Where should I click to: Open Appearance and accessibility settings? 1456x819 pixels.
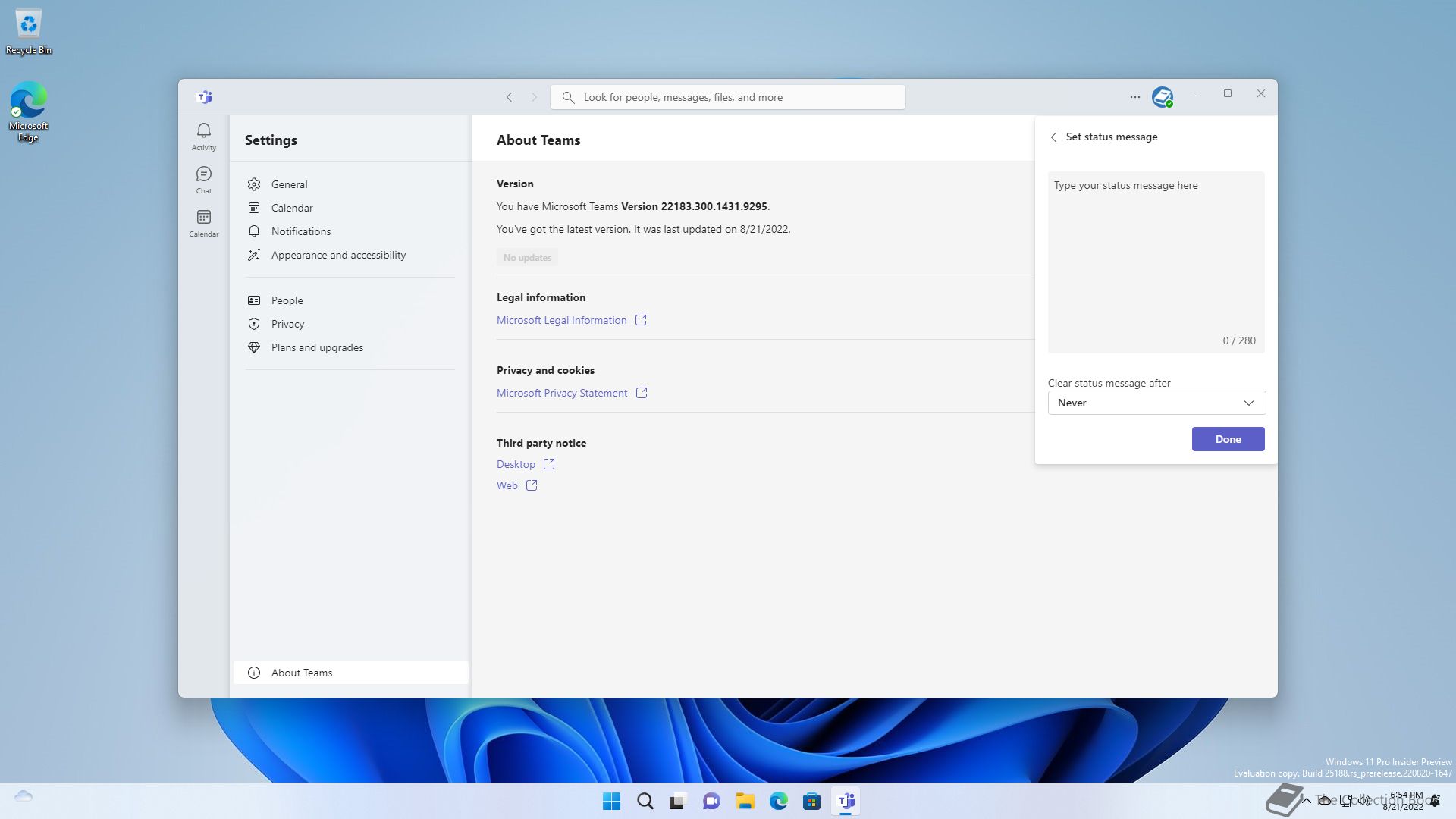350,255
